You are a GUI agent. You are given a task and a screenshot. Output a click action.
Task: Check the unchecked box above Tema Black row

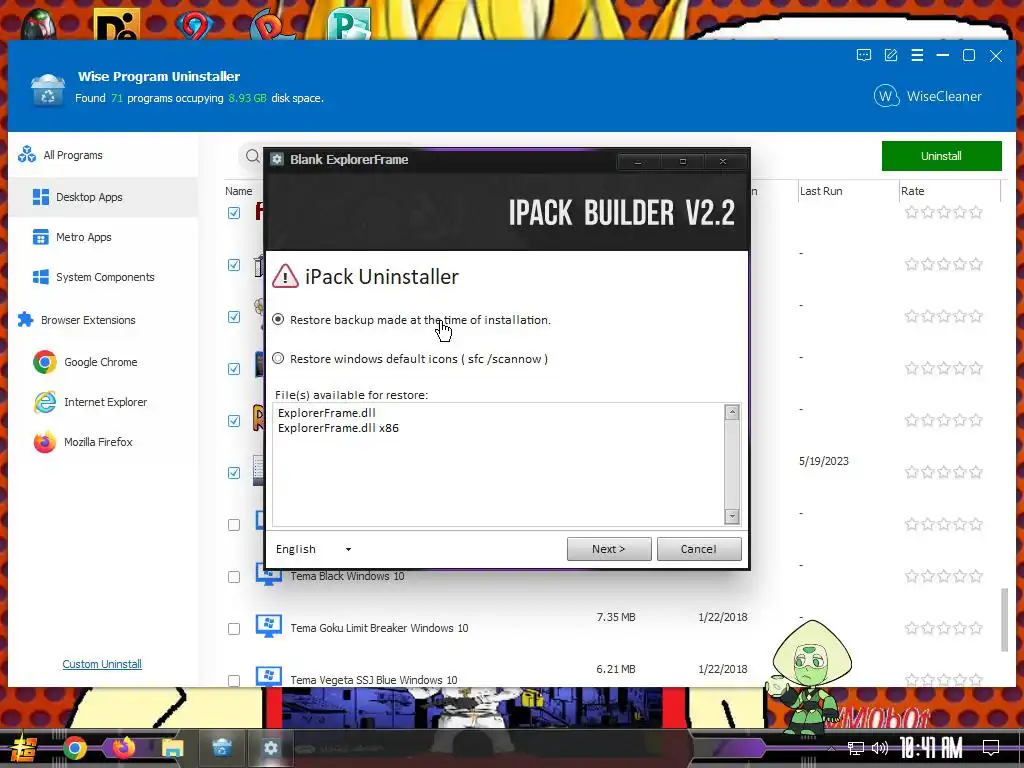point(234,525)
